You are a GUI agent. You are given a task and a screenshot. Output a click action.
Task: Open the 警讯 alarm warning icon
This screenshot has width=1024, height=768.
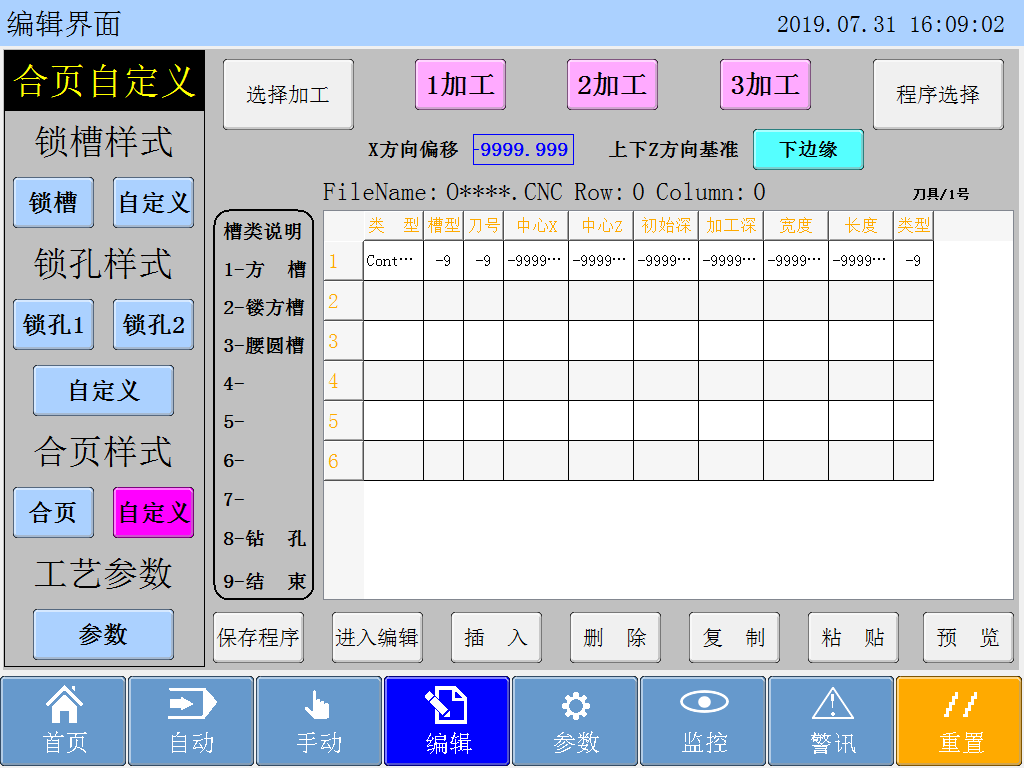831,721
